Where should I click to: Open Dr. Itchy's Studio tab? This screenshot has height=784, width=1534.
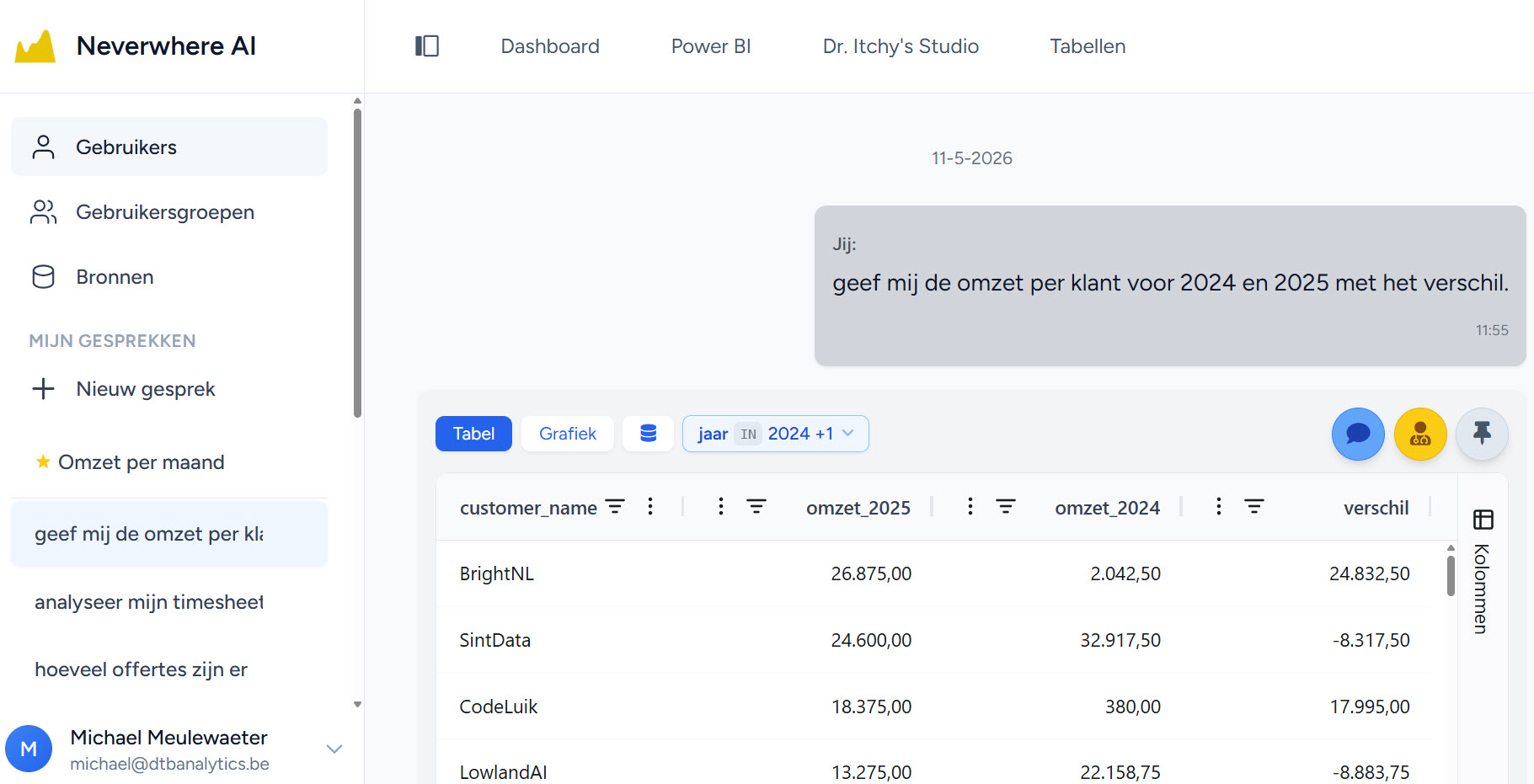click(901, 46)
